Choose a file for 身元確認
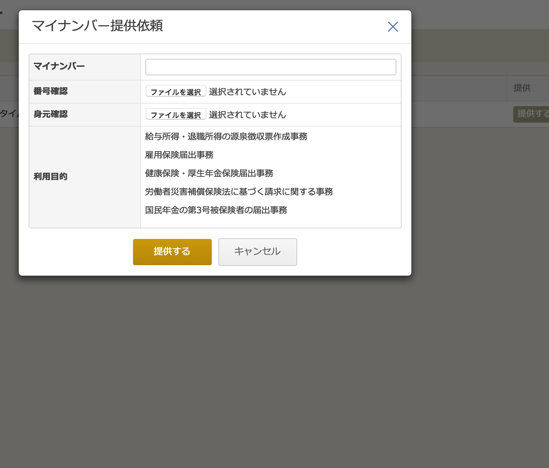This screenshot has height=468, width=549. click(x=175, y=114)
